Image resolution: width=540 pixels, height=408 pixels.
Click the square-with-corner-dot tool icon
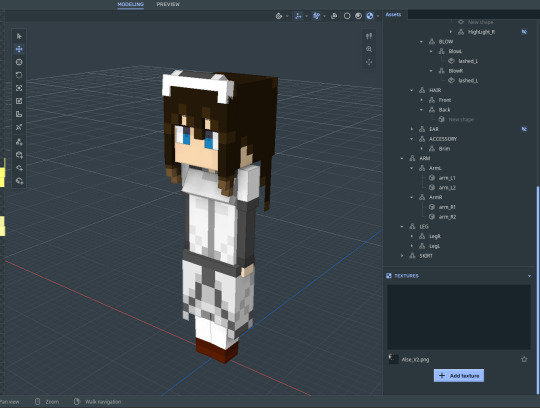19,101
